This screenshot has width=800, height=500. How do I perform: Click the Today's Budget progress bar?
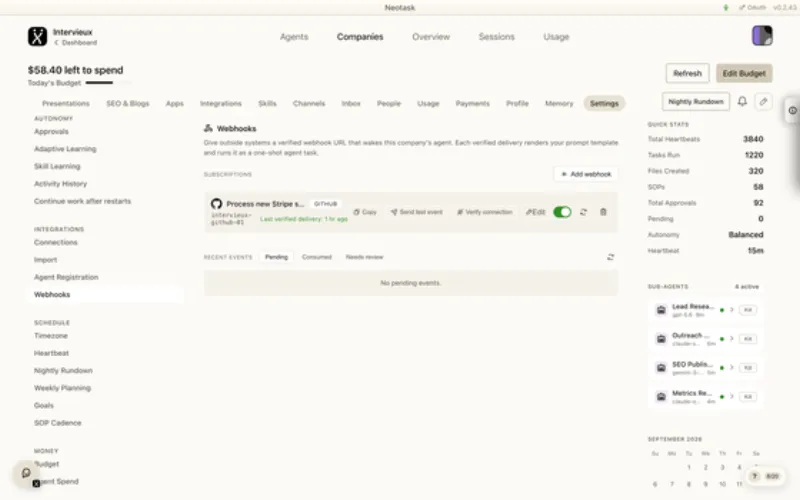pyautogui.click(x=108, y=83)
